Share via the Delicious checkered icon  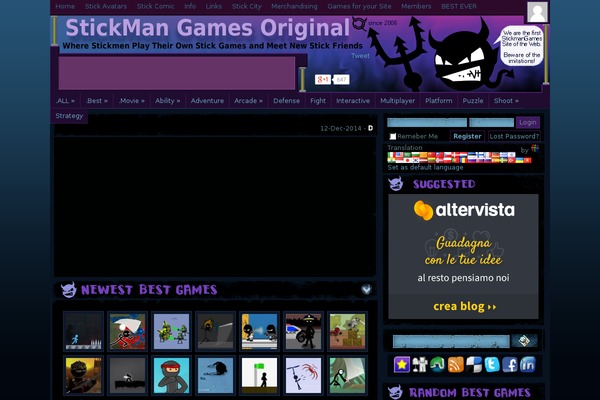tap(474, 364)
